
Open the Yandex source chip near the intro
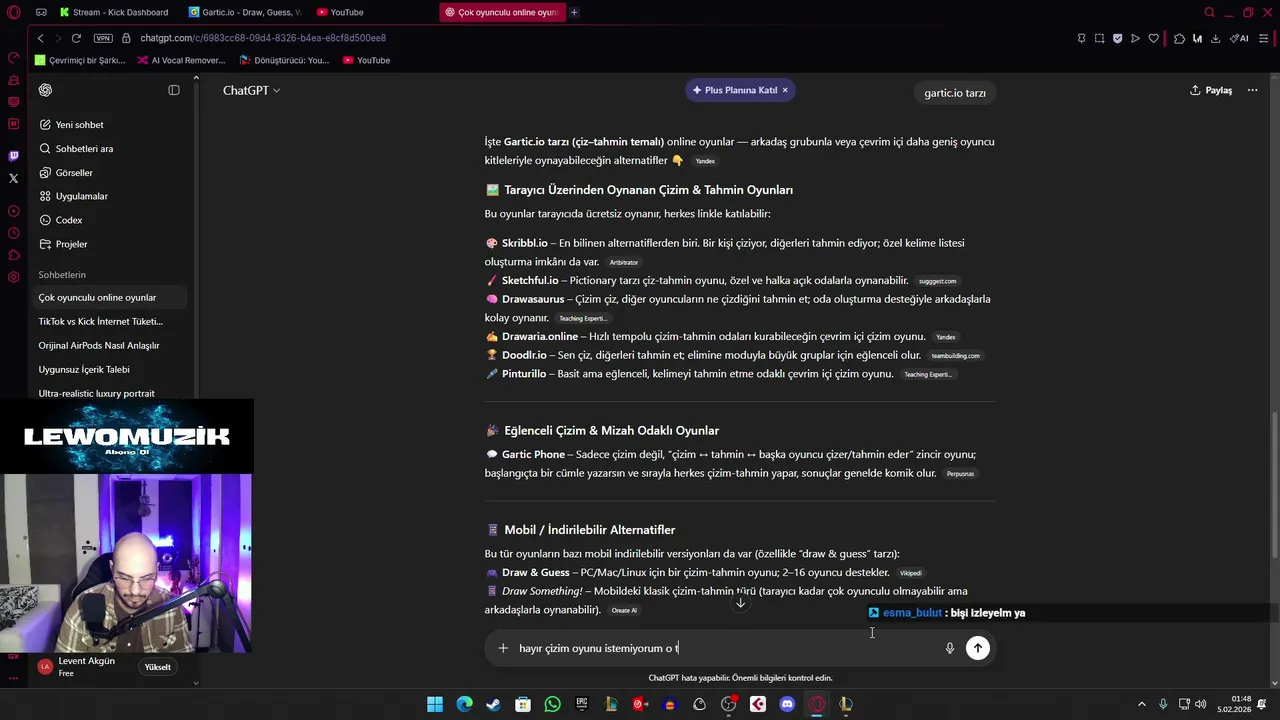pyautogui.click(x=705, y=161)
